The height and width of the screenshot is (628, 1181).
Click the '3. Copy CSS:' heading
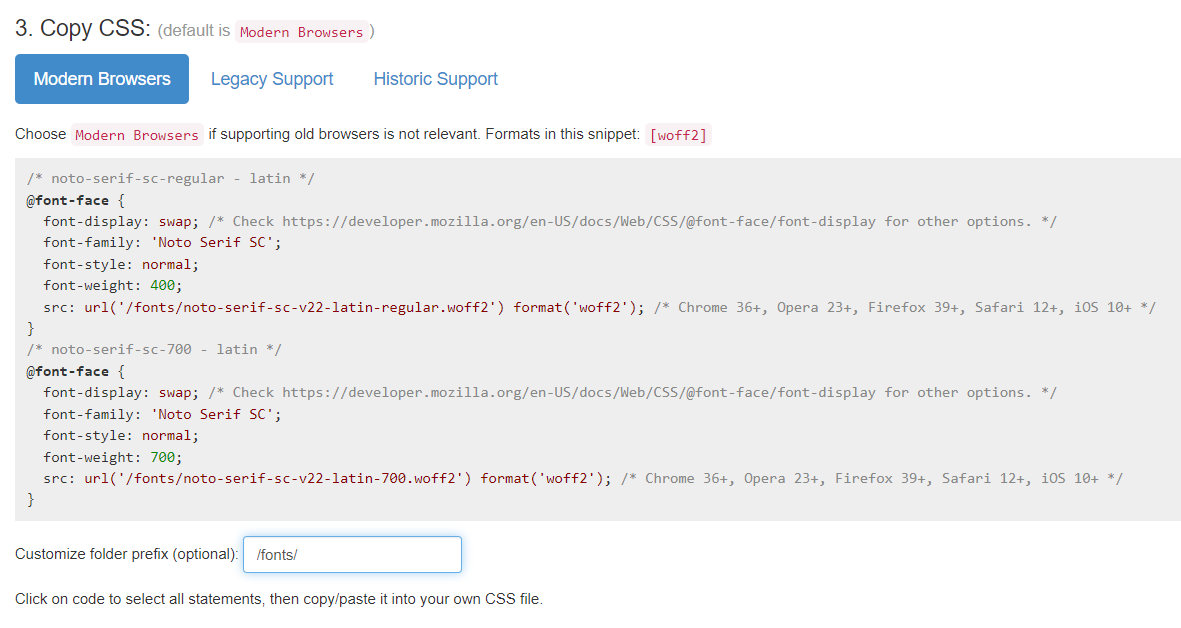click(x=83, y=28)
